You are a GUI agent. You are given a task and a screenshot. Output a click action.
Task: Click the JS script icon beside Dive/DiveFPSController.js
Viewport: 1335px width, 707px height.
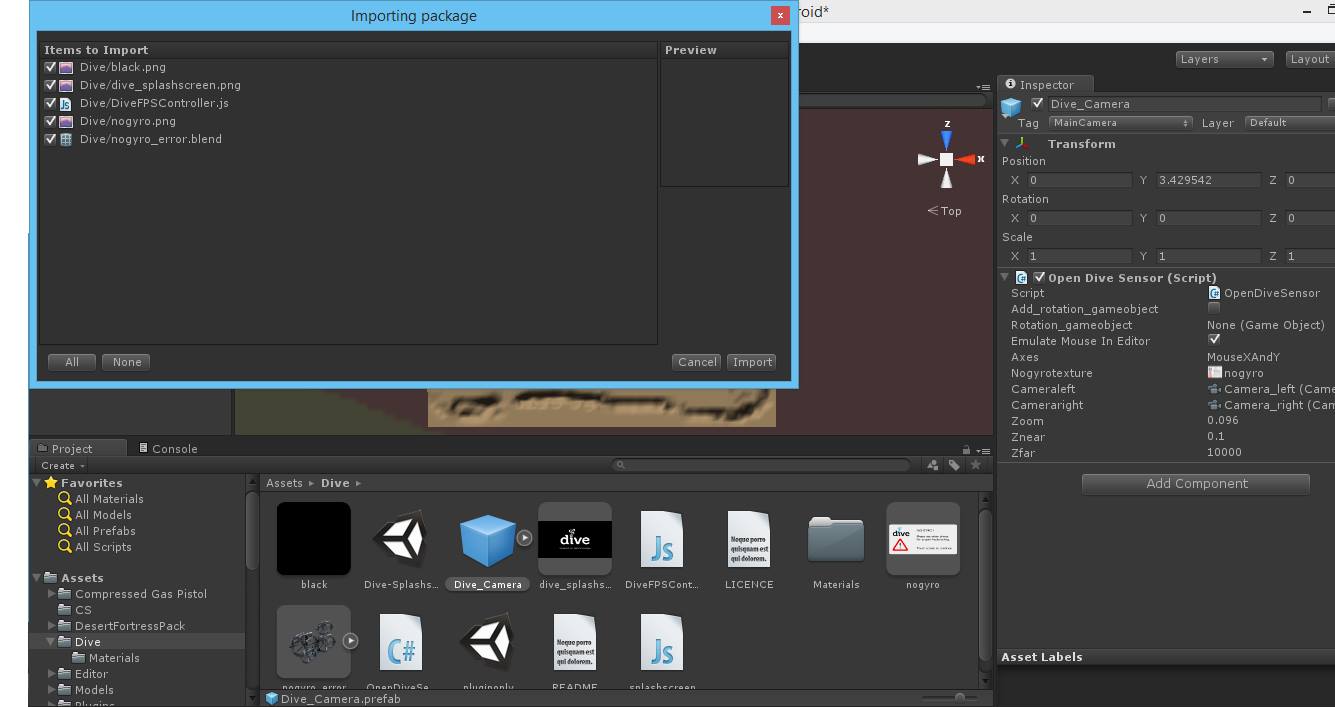point(66,103)
